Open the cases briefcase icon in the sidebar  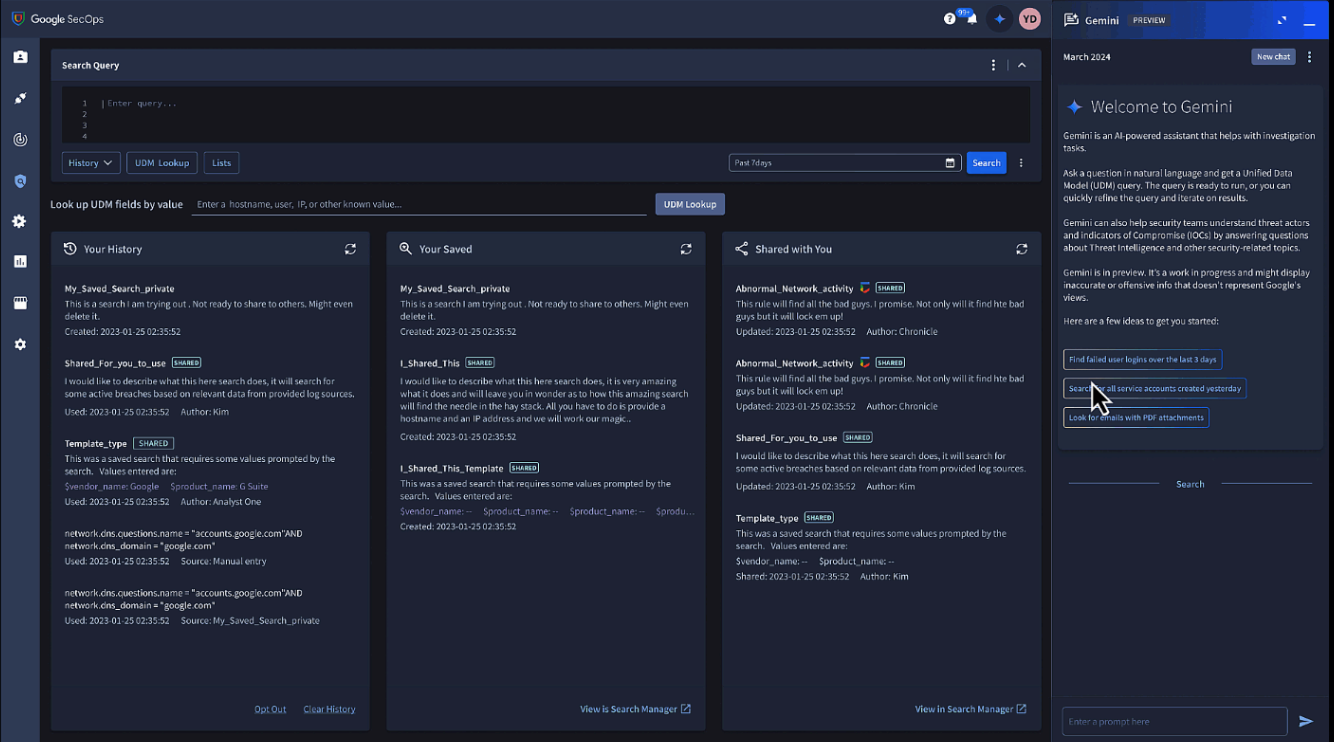pos(19,57)
